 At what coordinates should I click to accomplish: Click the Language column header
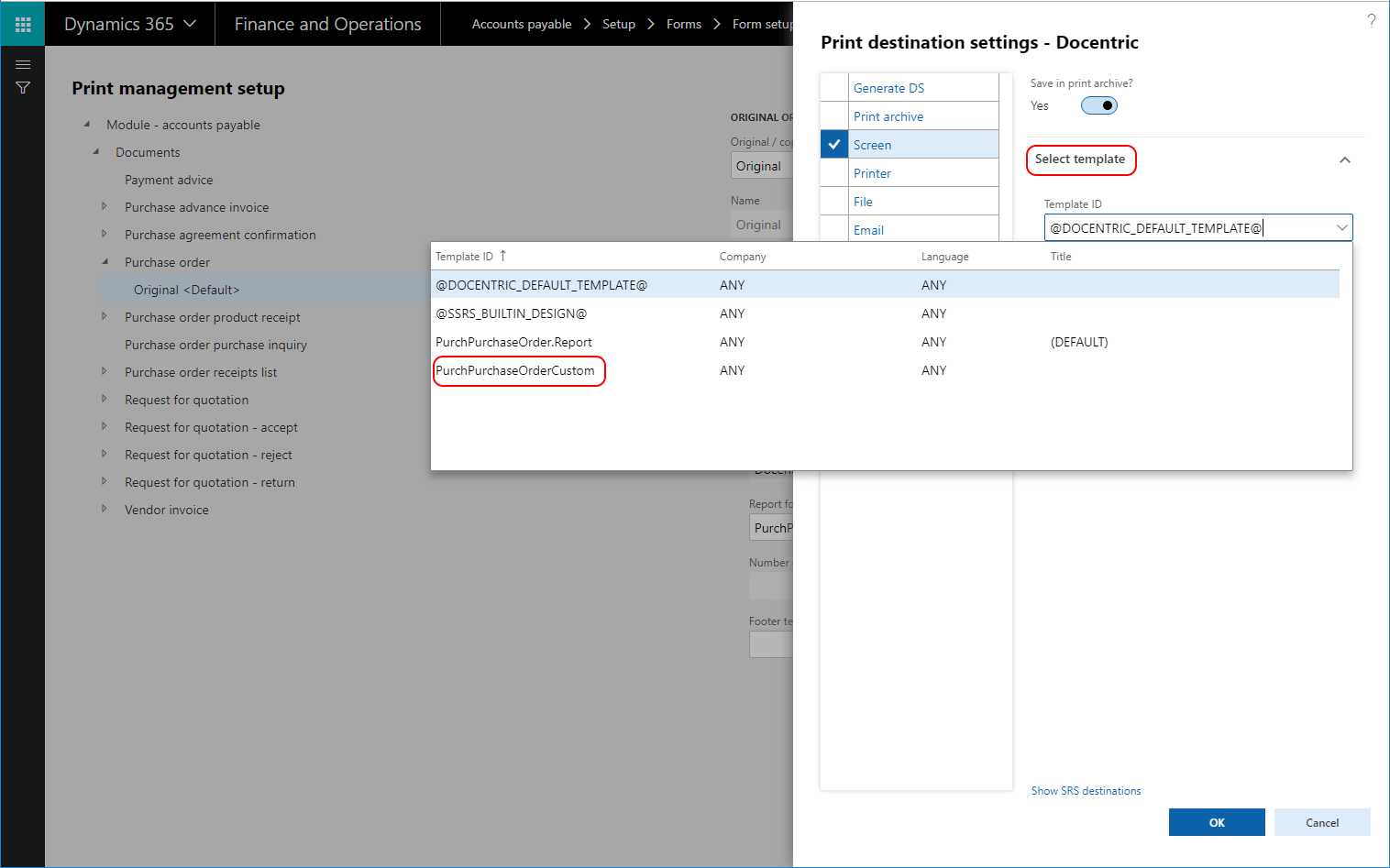(x=944, y=257)
